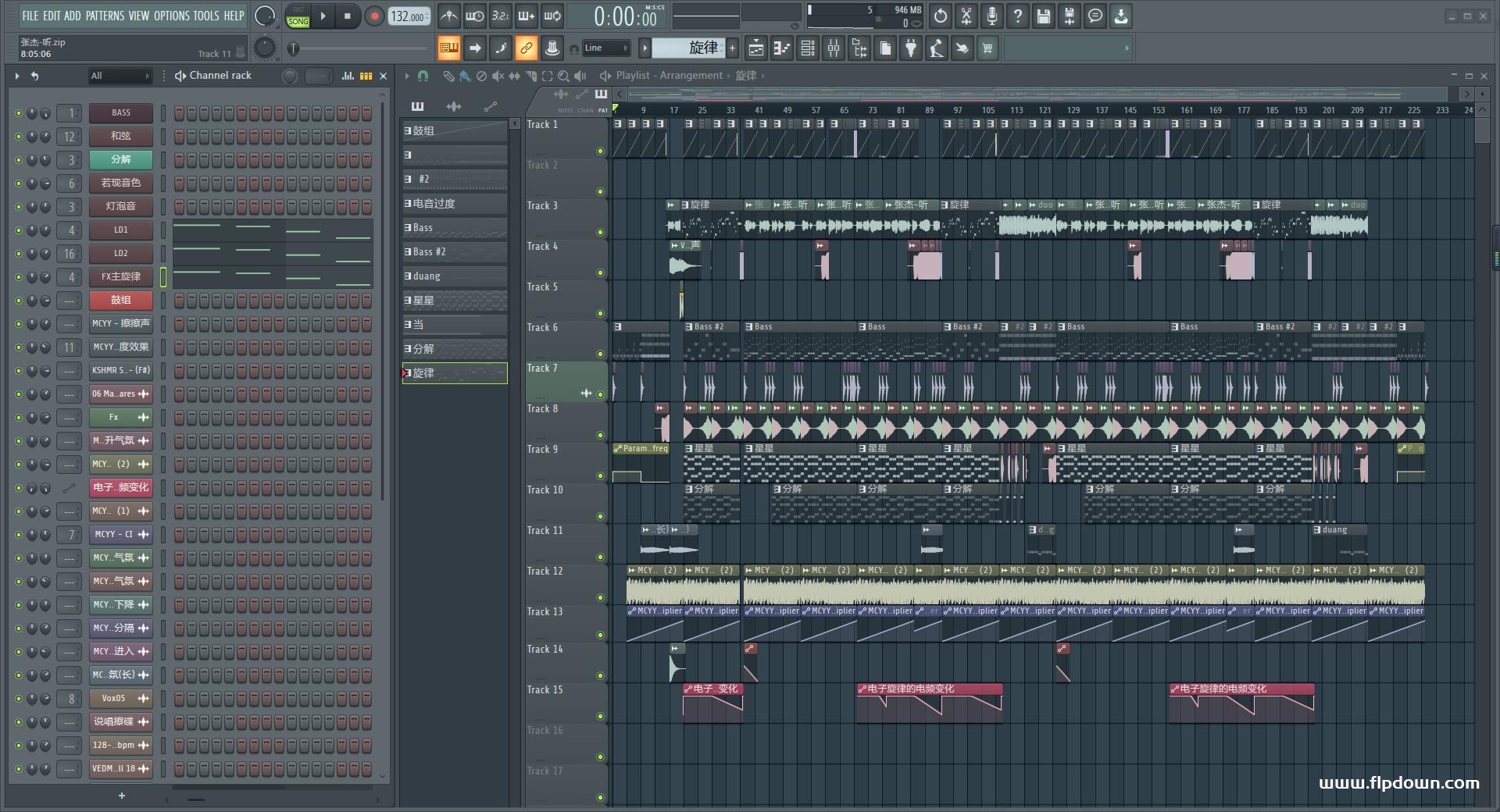Select the 分解 channel button

[x=121, y=160]
